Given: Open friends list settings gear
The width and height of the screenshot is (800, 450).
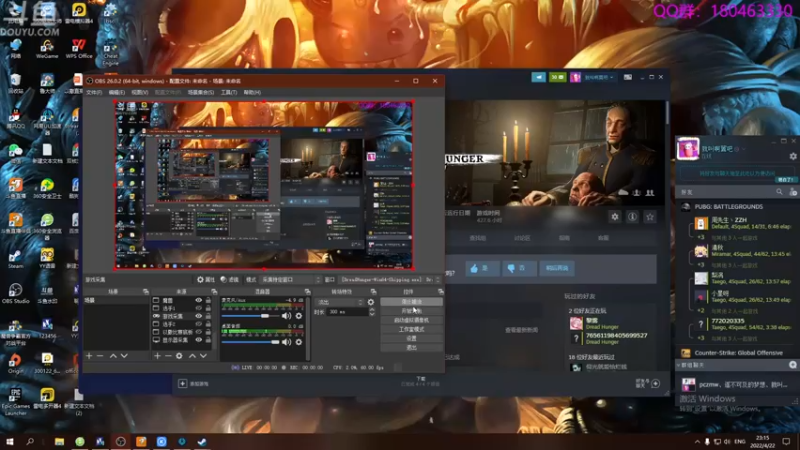Looking at the screenshot, I should [793, 156].
